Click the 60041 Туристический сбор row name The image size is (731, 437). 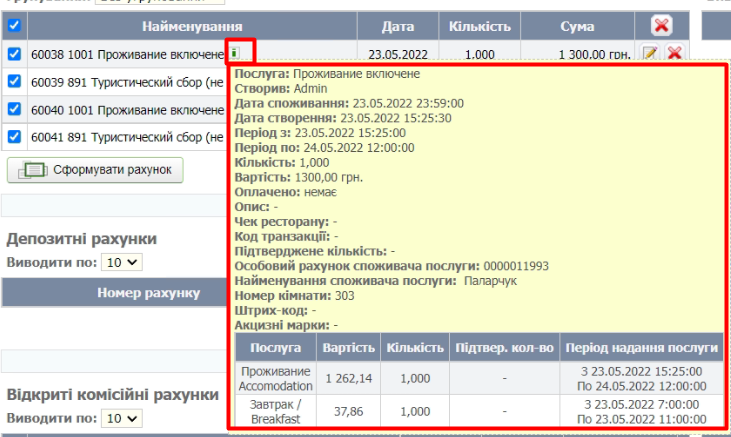pyautogui.click(x=127, y=137)
